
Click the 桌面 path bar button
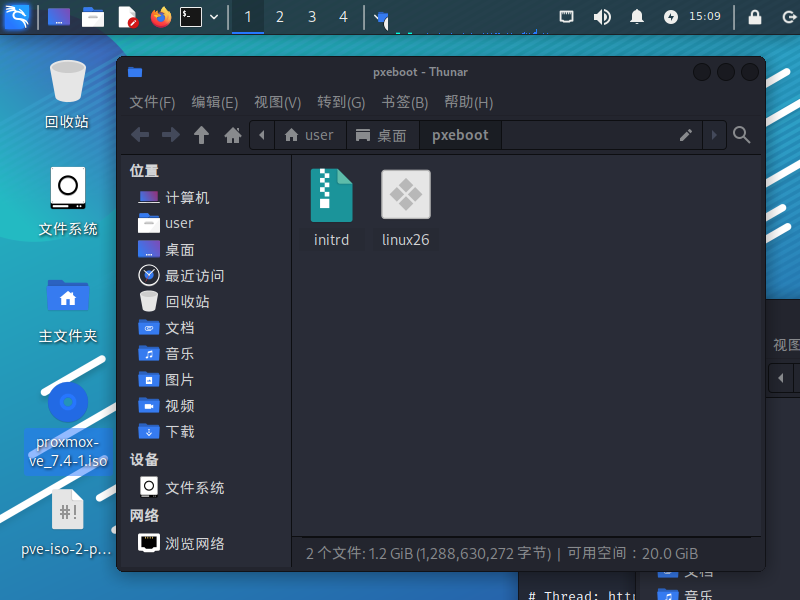(x=381, y=135)
